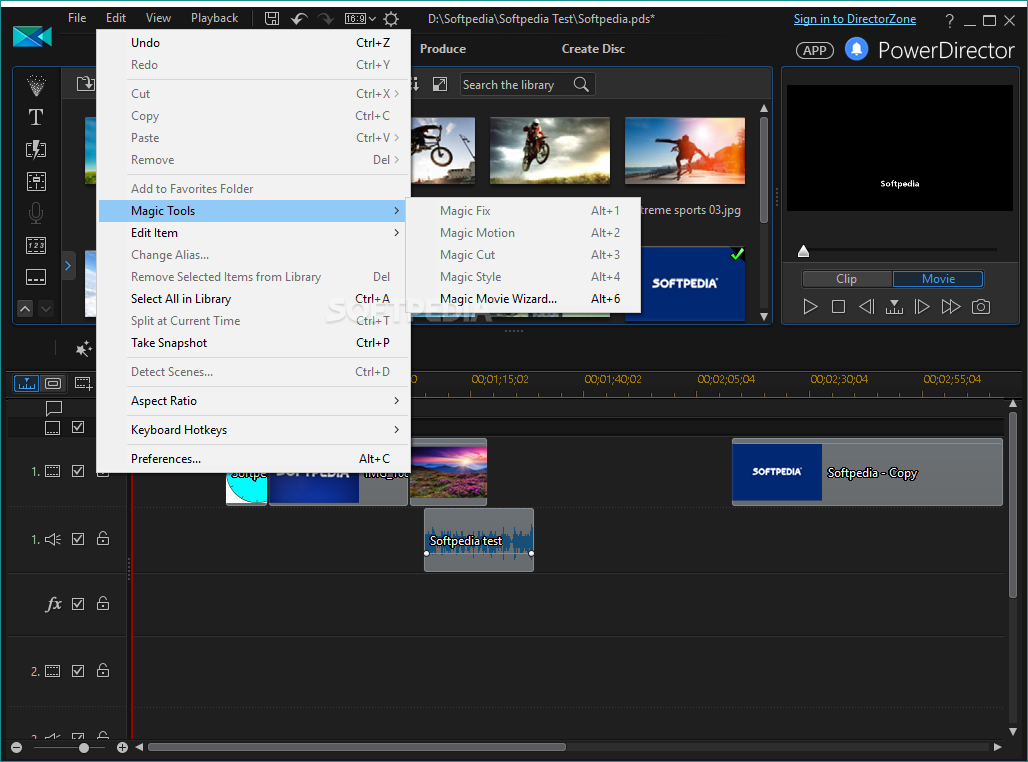The height and width of the screenshot is (762, 1028).
Task: Select the Softpedia - Copy timeline clip
Action: tap(867, 472)
